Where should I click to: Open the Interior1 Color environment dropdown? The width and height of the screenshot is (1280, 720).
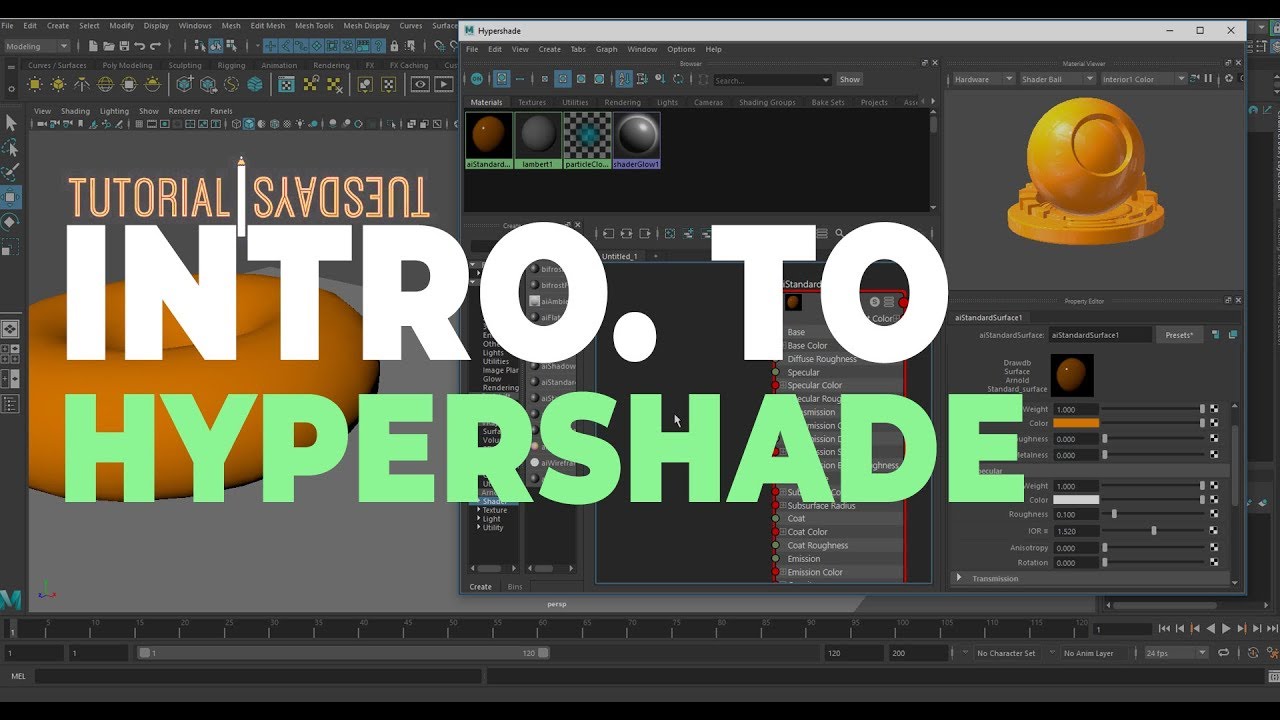1143,79
